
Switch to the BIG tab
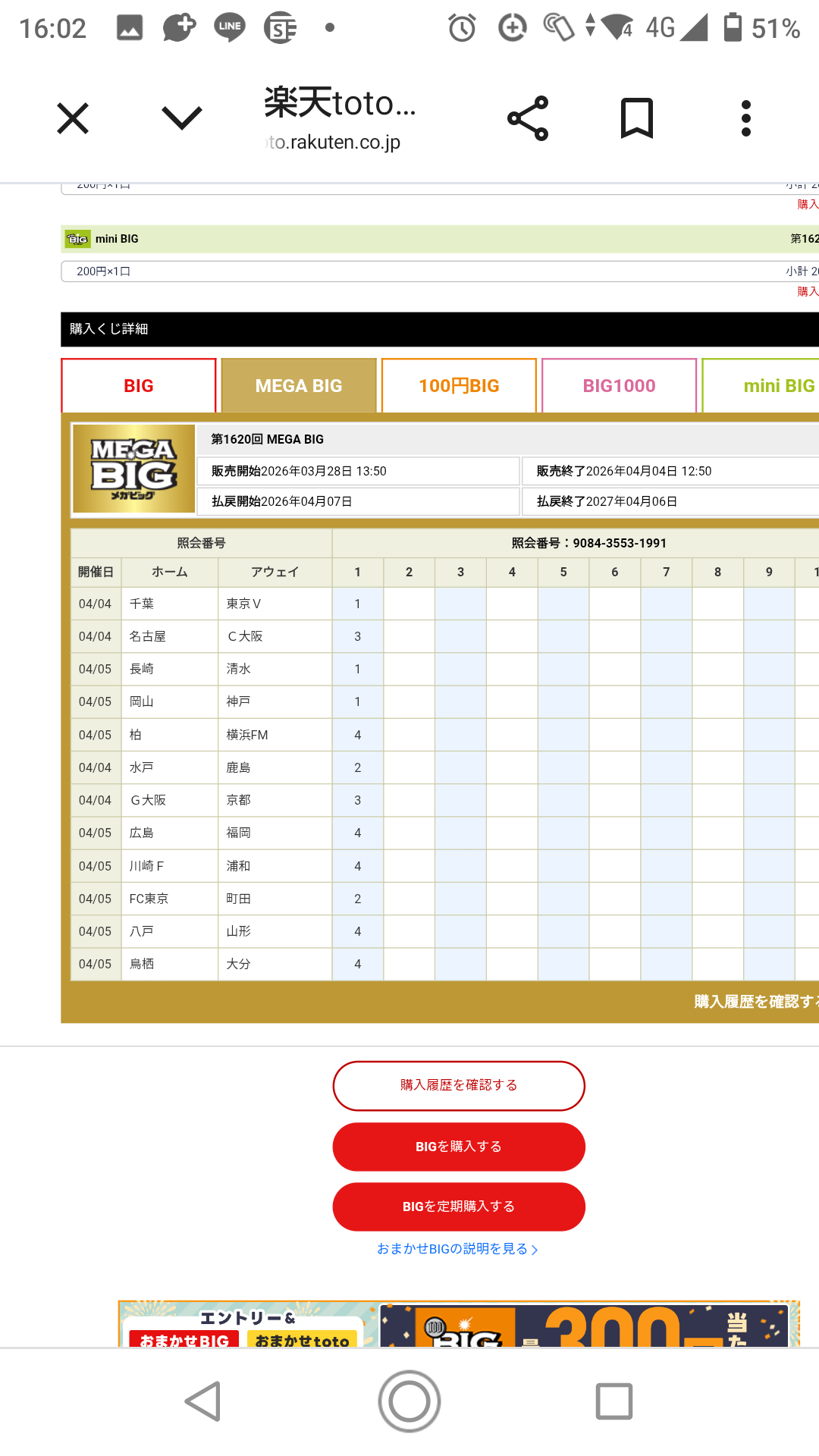tap(139, 386)
